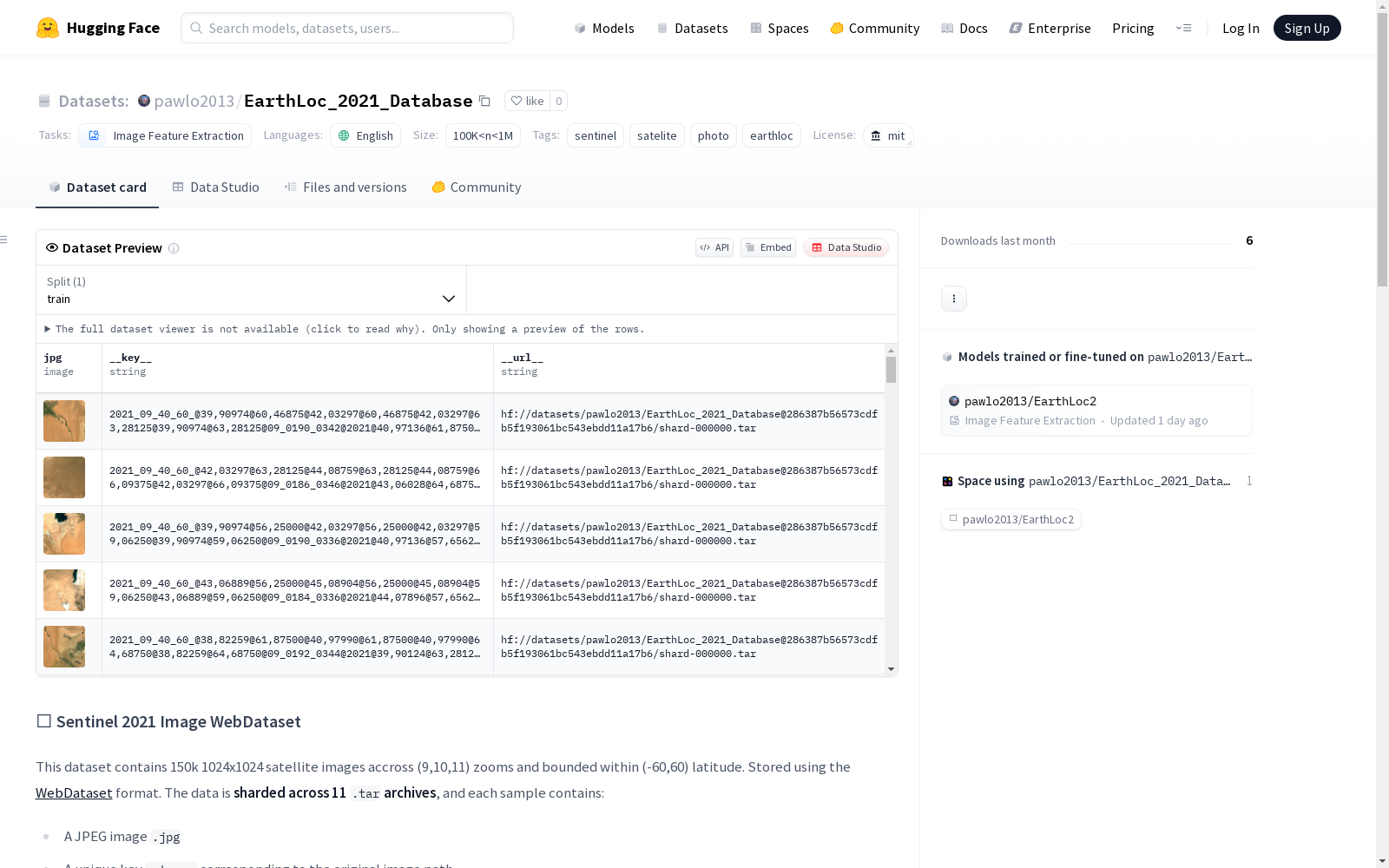The width and height of the screenshot is (1389, 868).
Task: Click the Sign Up button
Action: [1307, 28]
